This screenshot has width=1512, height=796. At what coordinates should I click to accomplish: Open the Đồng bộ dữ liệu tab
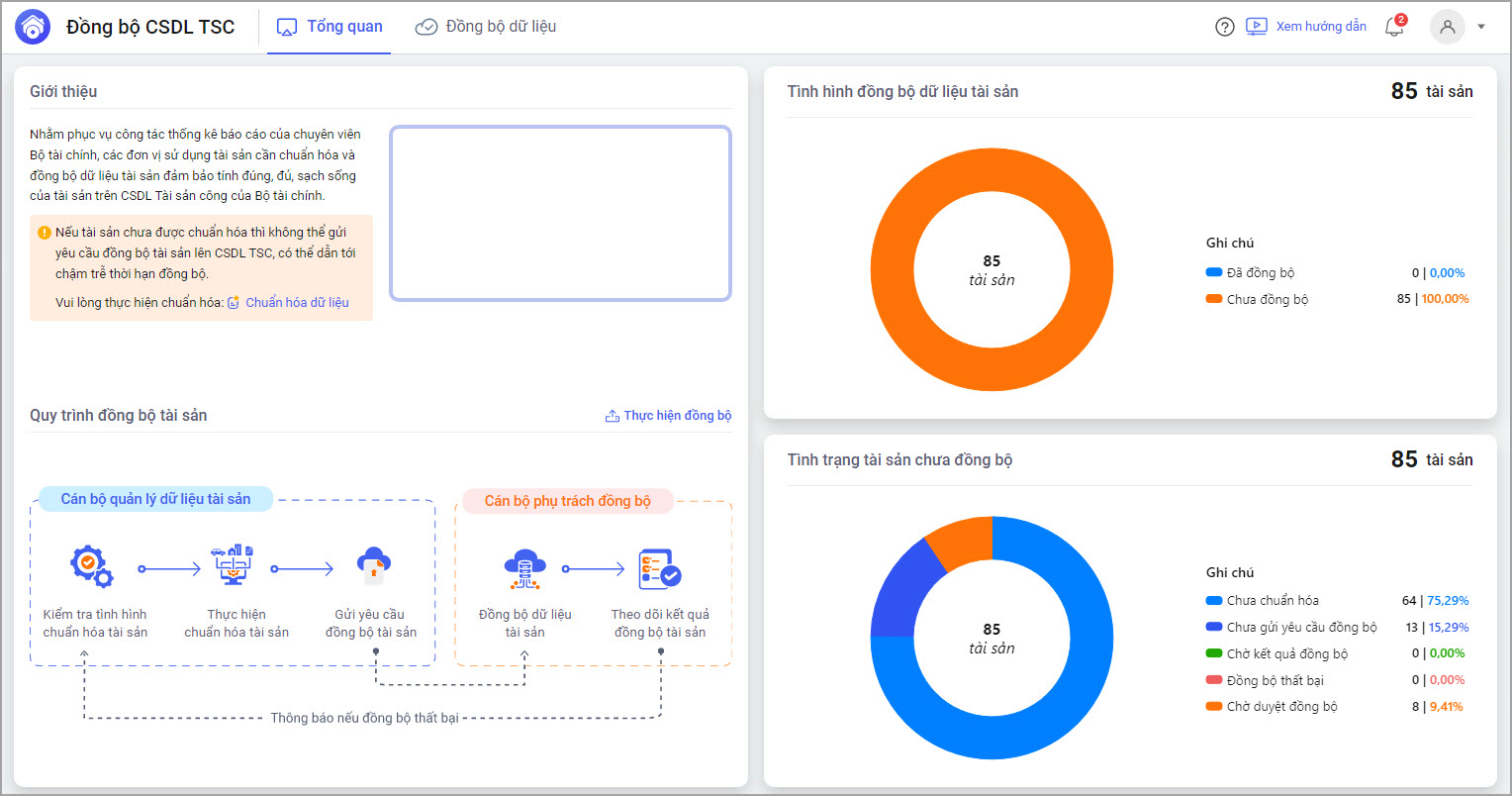(x=486, y=27)
